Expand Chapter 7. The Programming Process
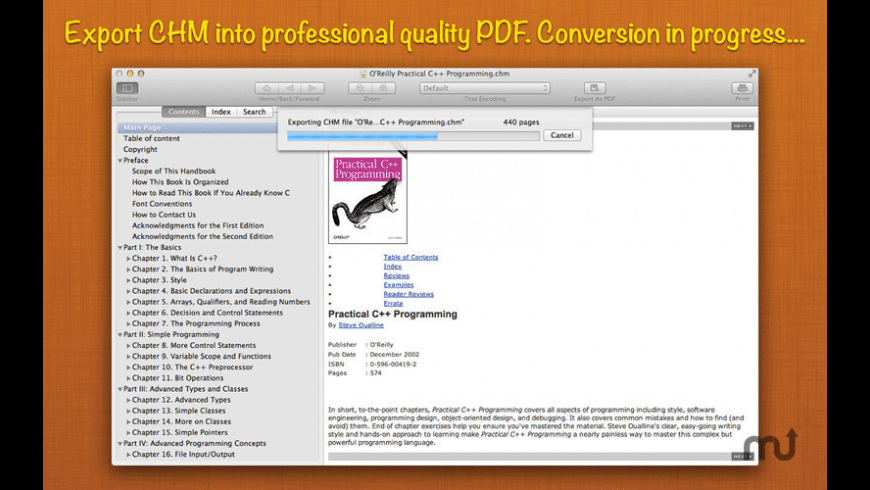Image resolution: width=870 pixels, height=490 pixels. pyautogui.click(x=128, y=324)
